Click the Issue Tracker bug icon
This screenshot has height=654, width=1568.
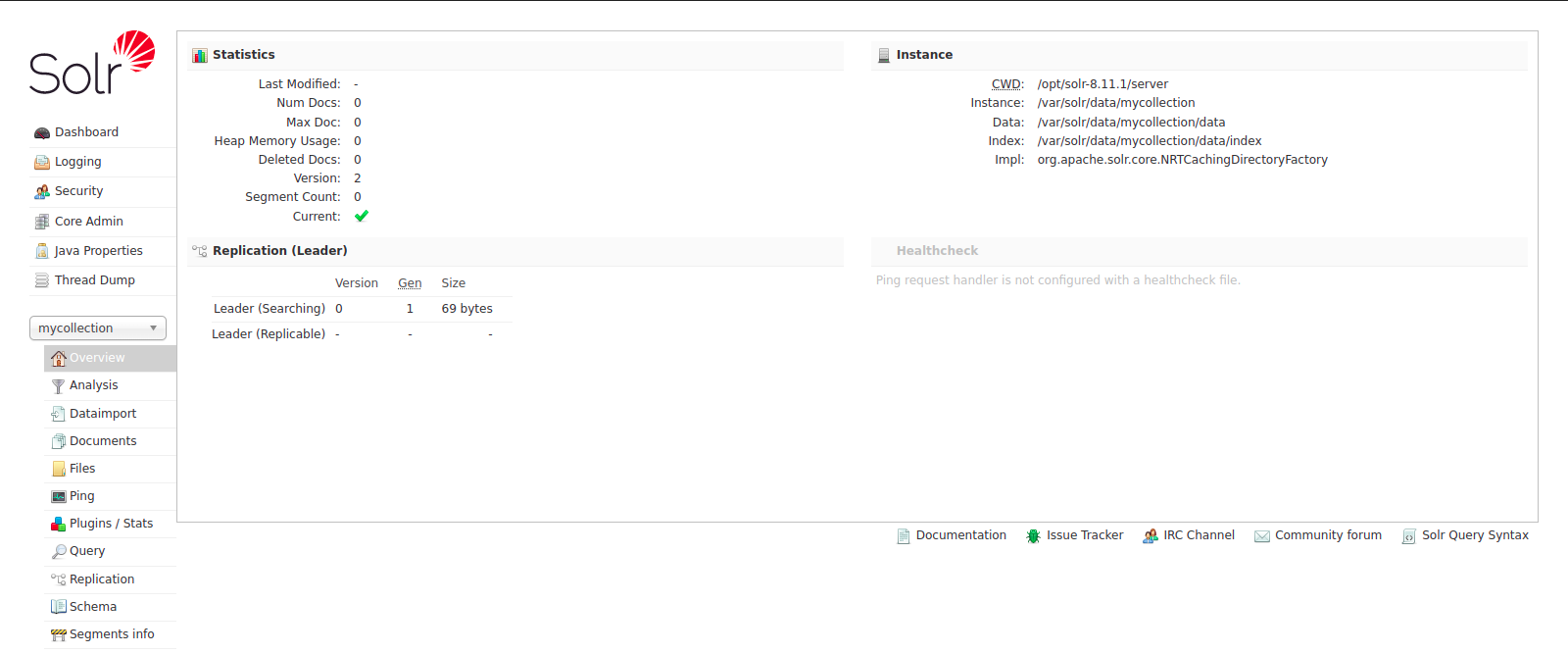click(x=1033, y=536)
